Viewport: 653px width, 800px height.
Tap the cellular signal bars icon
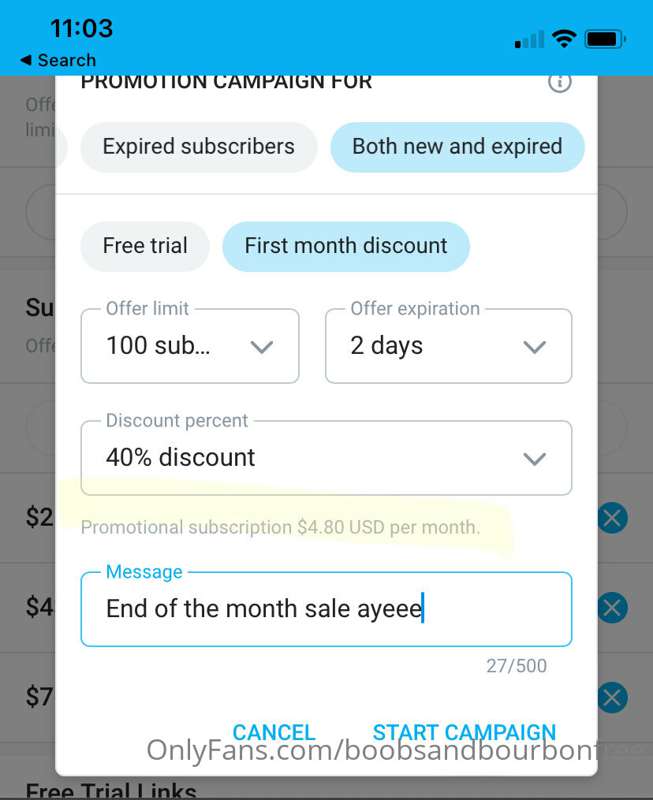[x=530, y=40]
